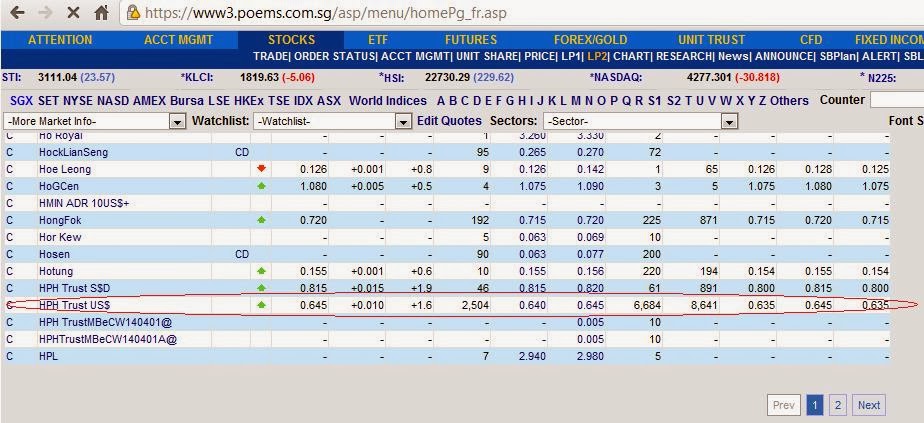Click TRADE in the stocks submenu

click(270, 57)
